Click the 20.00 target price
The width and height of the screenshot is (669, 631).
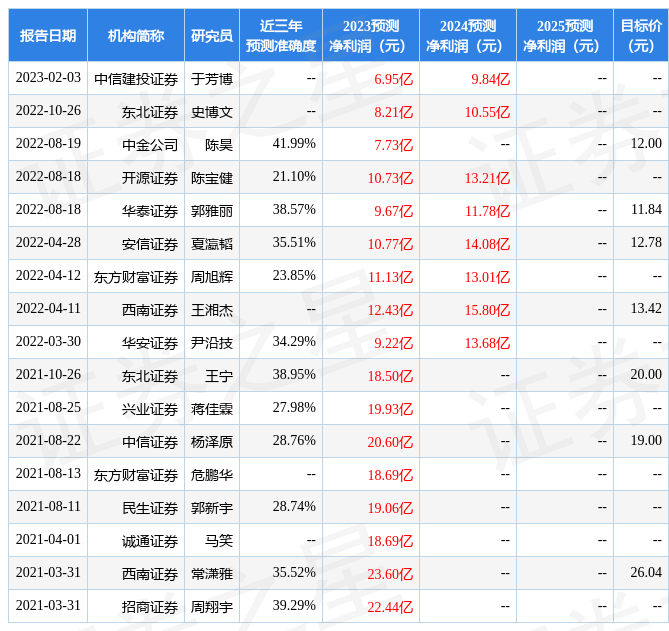pos(646,375)
